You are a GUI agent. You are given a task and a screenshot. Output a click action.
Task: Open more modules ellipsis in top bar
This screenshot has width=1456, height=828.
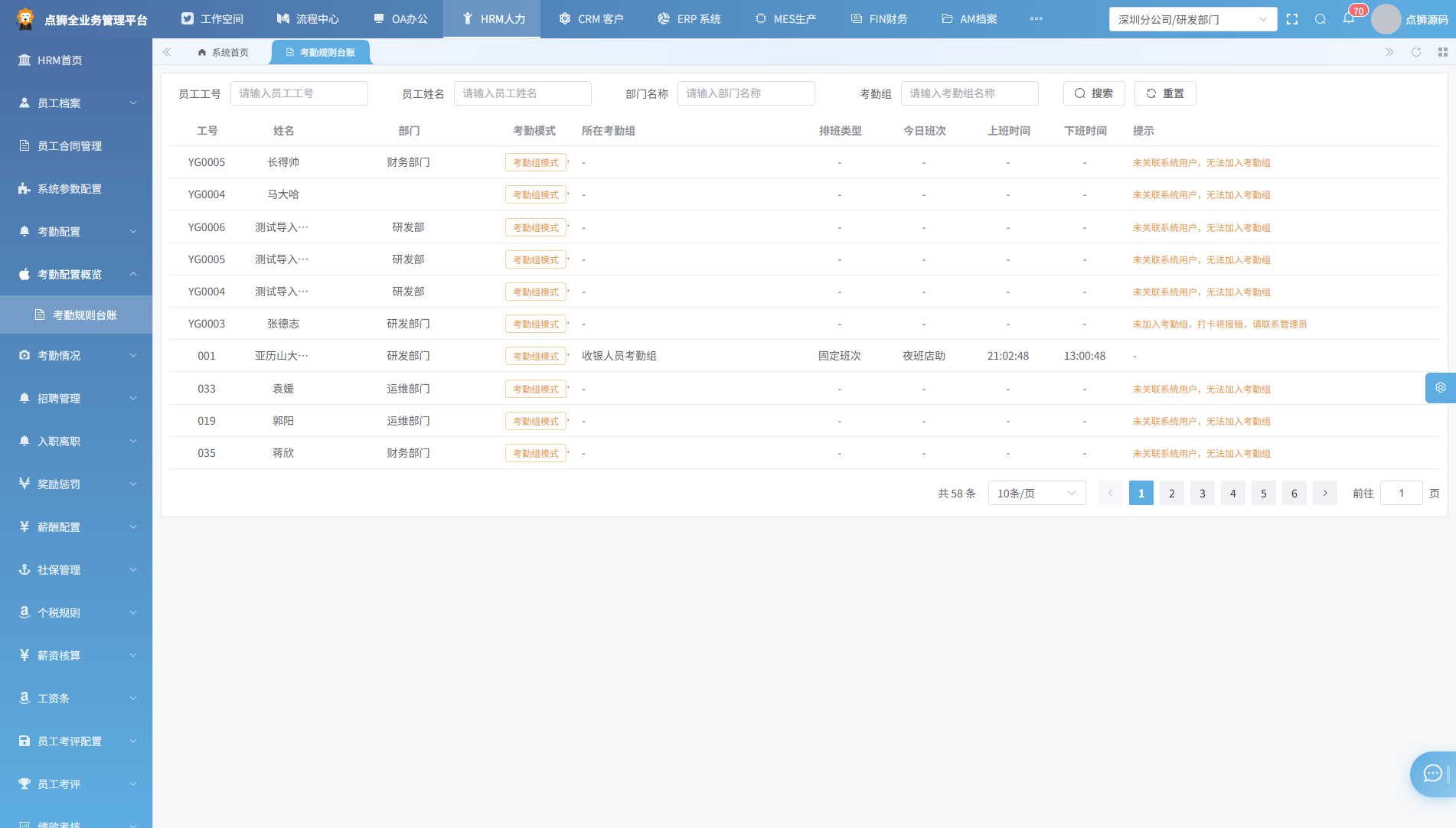pyautogui.click(x=1037, y=19)
